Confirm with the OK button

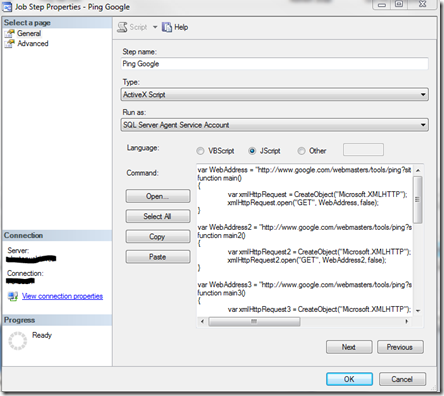(349, 379)
